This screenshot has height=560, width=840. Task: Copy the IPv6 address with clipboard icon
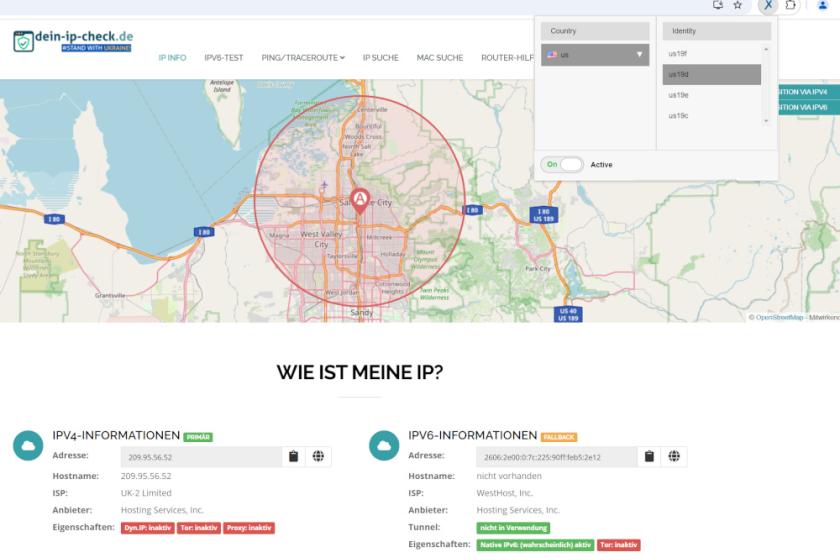[x=649, y=457]
